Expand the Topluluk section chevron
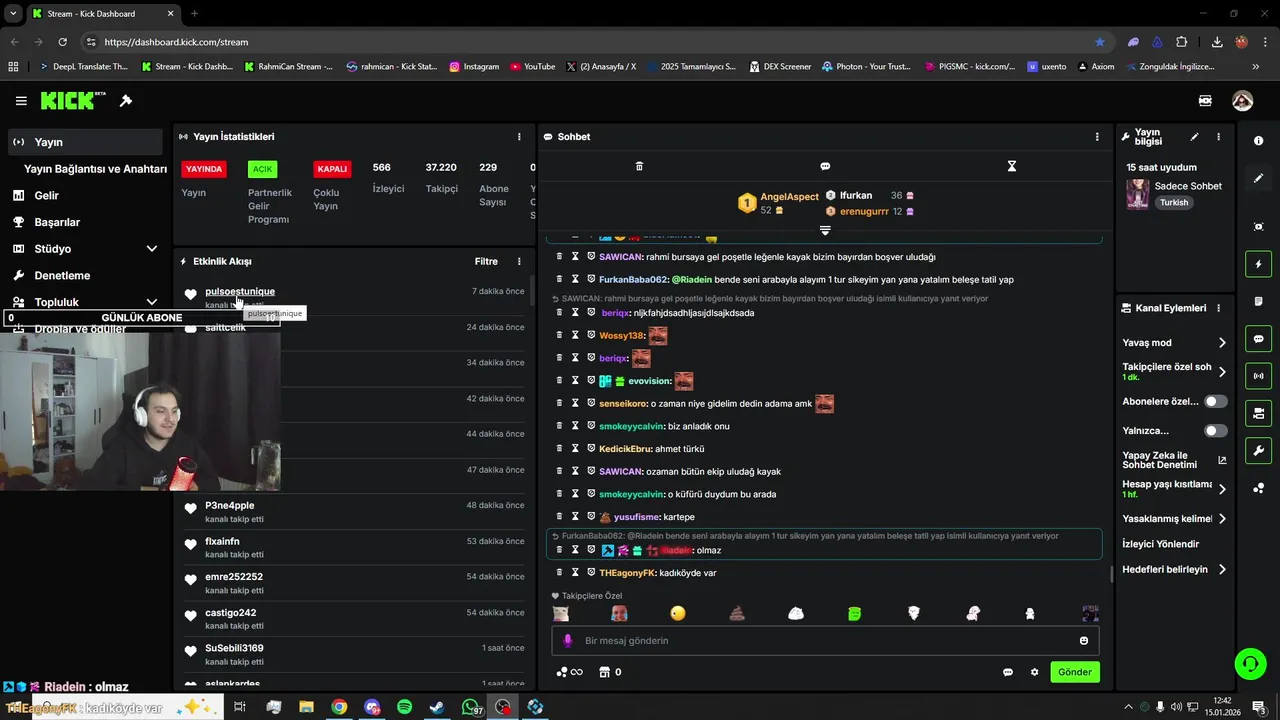The height and width of the screenshot is (720, 1280). (152, 302)
